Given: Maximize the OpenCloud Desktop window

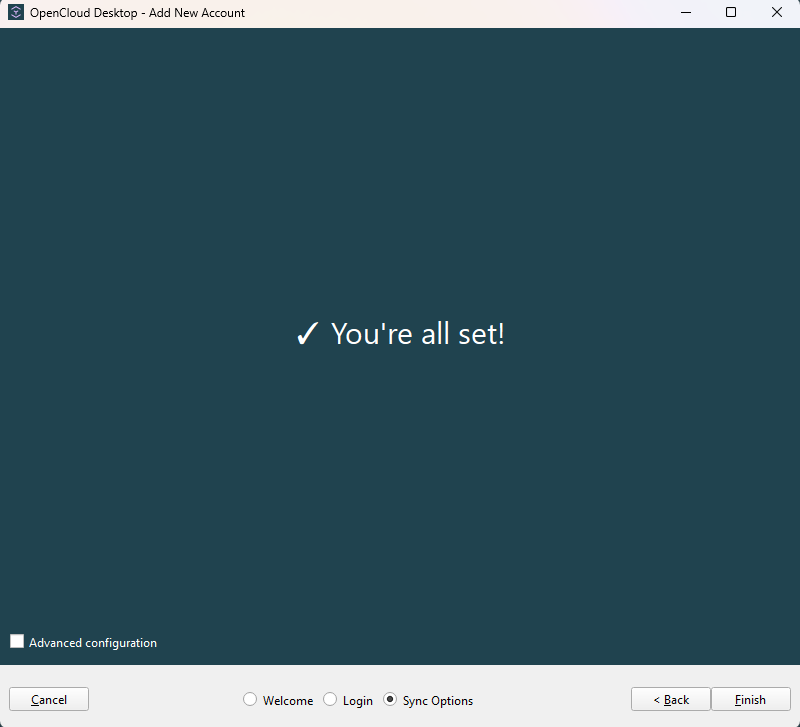Looking at the screenshot, I should point(731,13).
